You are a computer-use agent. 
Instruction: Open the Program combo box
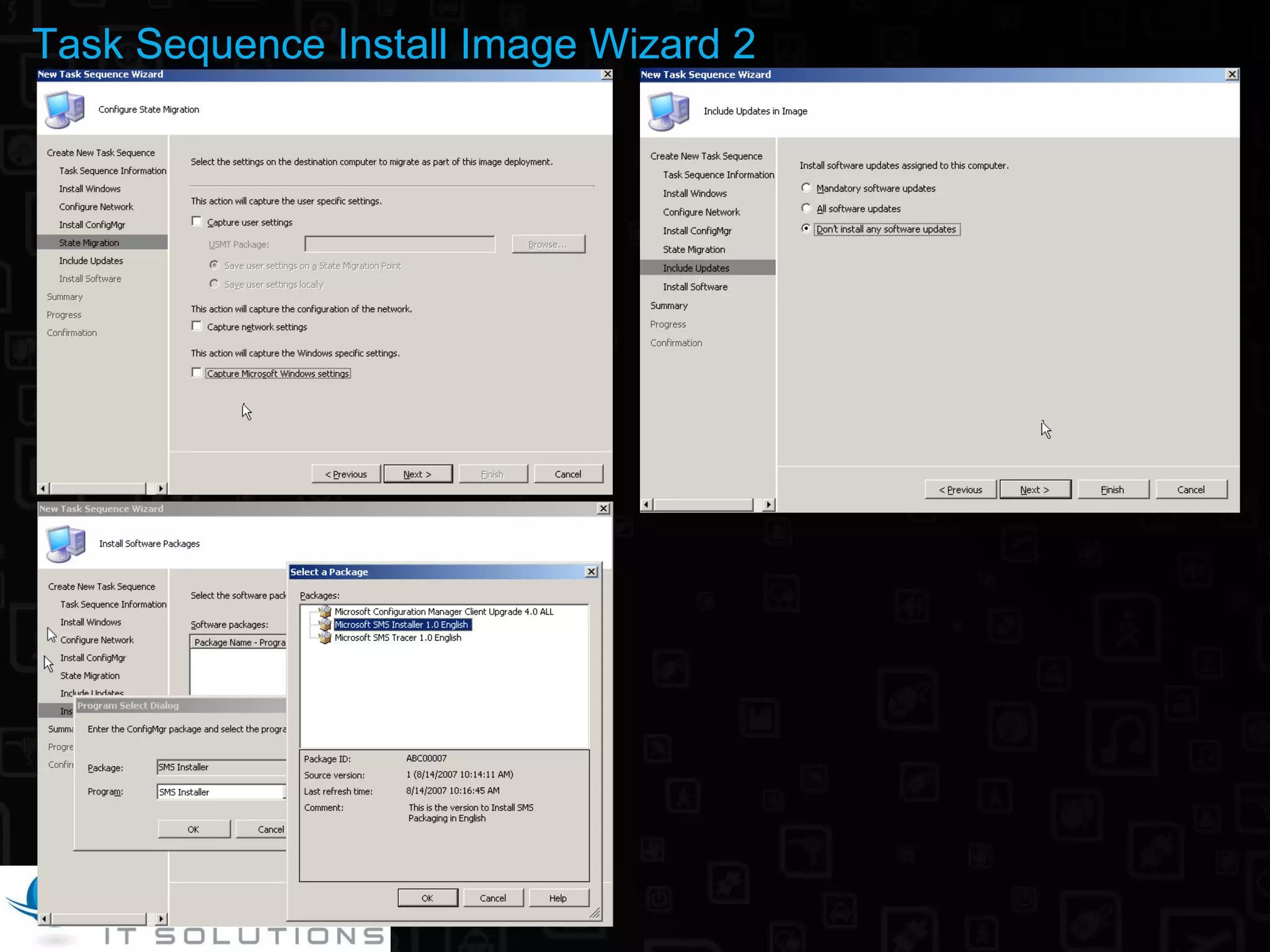click(221, 792)
